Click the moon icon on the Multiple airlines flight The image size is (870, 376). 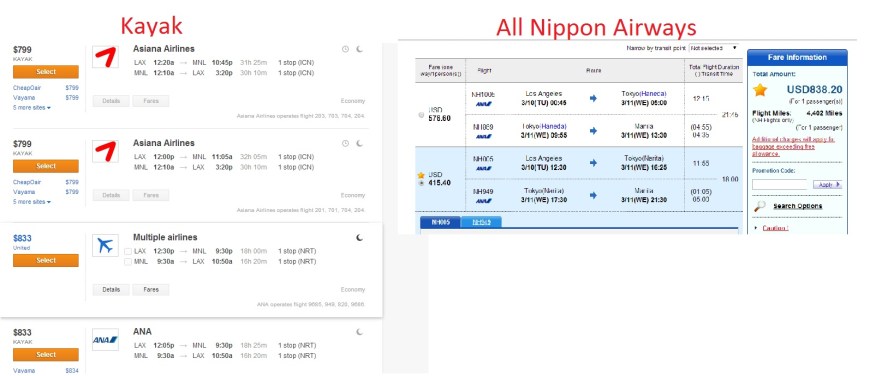coord(360,237)
